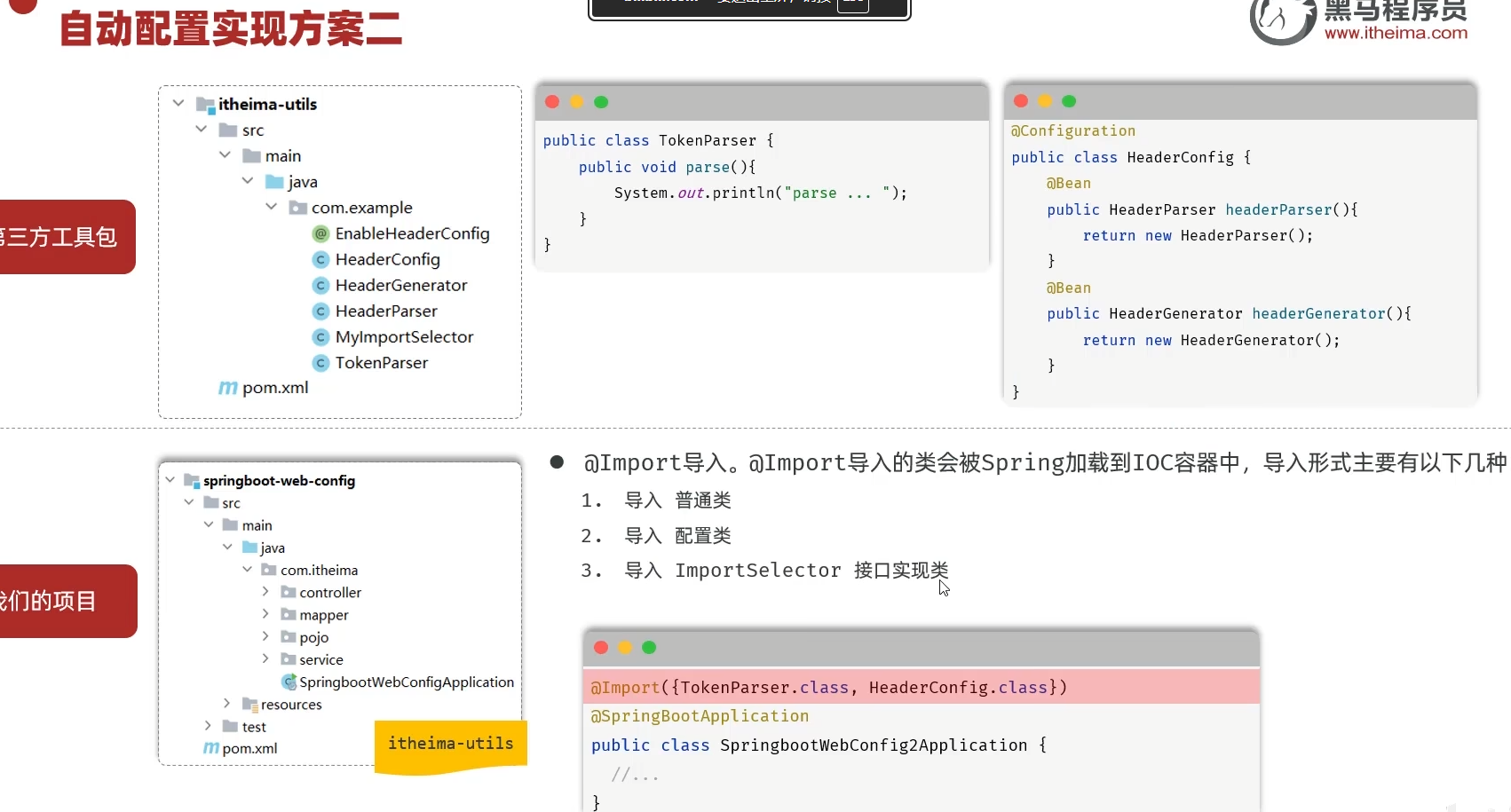The width and height of the screenshot is (1511, 812).
Task: Click the "public class TokenParser {" line
Action: pyautogui.click(x=658, y=140)
